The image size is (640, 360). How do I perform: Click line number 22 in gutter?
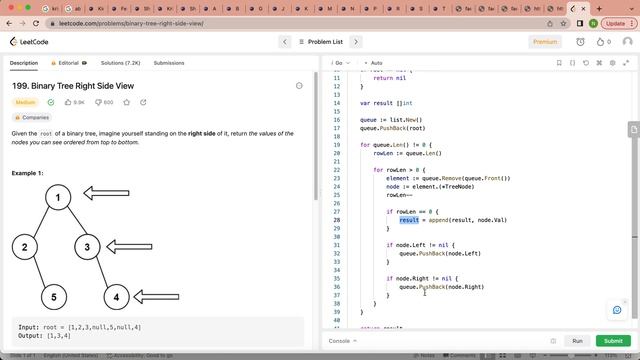click(336, 170)
